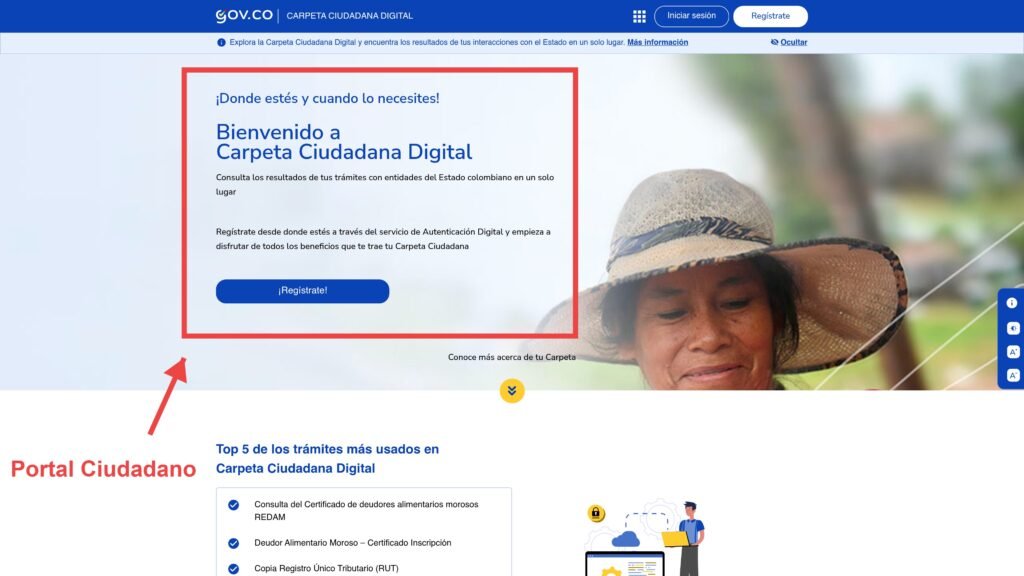Click the check icon beside Copia Registro Único Tributario
This screenshot has height=576, width=1024.
click(x=233, y=569)
